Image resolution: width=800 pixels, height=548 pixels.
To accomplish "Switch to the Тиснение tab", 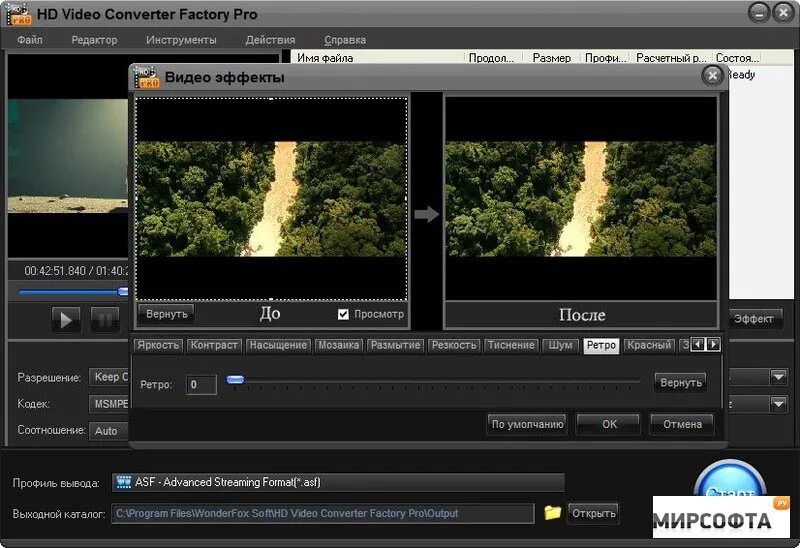I will point(511,345).
